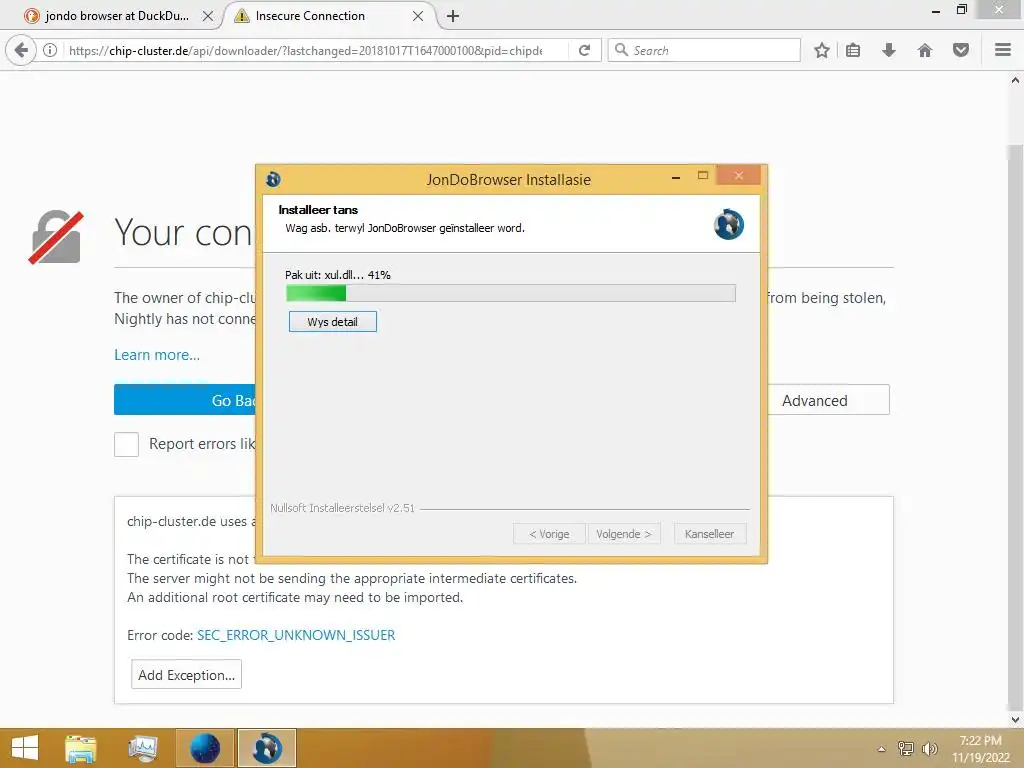Viewport: 1024px width, 768px height.
Task: Click the crossed-out padlock icon
Action: [x=56, y=237]
